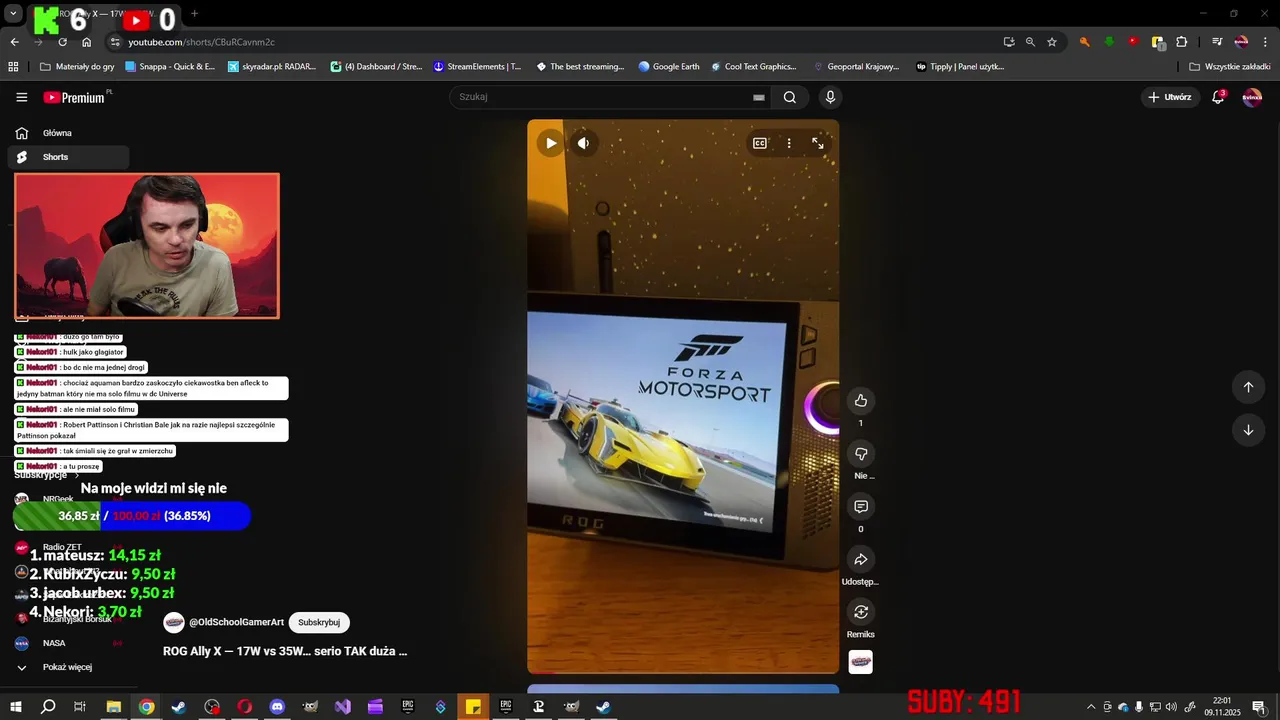Open Snappa bookmark

[169, 67]
